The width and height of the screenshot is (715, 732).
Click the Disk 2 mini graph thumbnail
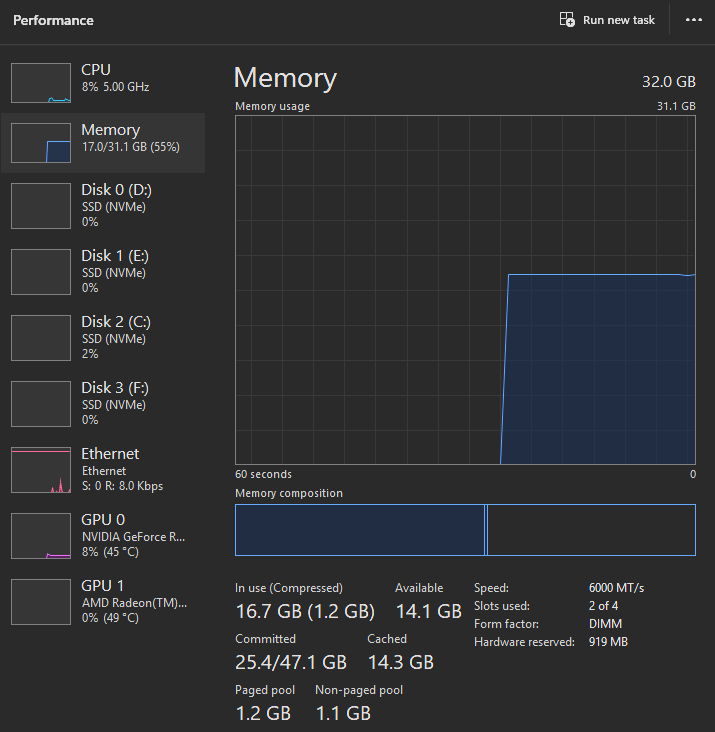point(41,338)
